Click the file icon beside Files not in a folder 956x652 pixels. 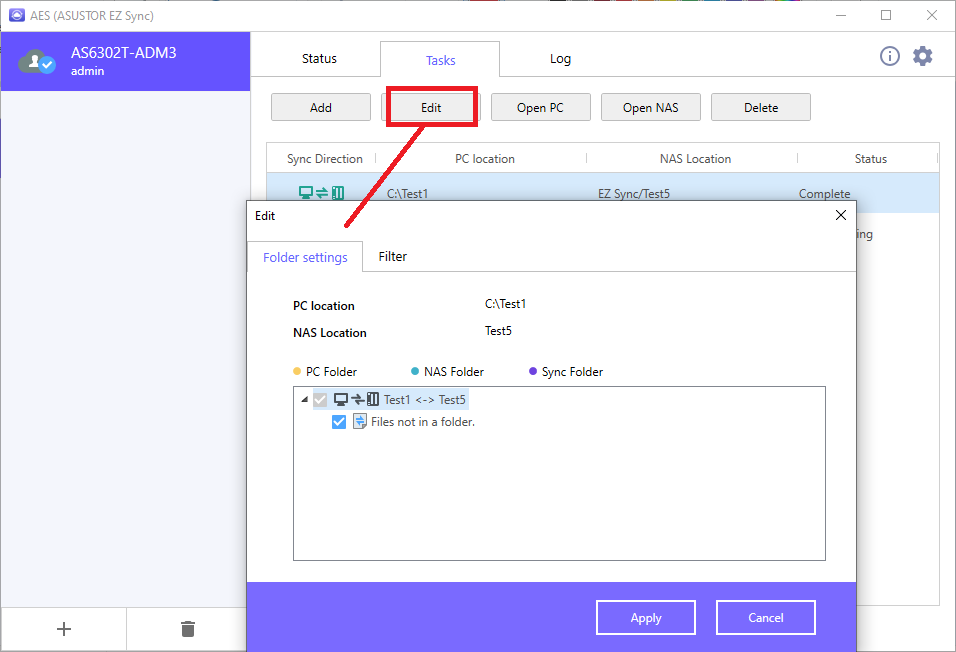coord(360,421)
